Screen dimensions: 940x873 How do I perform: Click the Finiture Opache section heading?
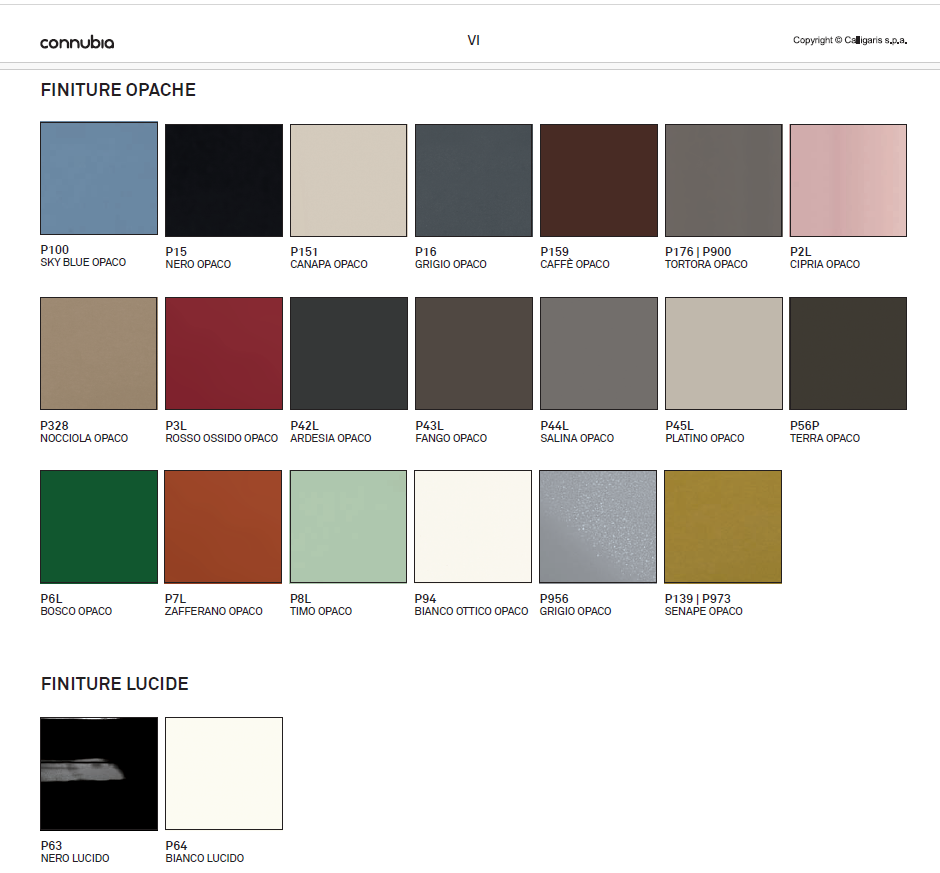click(x=118, y=90)
